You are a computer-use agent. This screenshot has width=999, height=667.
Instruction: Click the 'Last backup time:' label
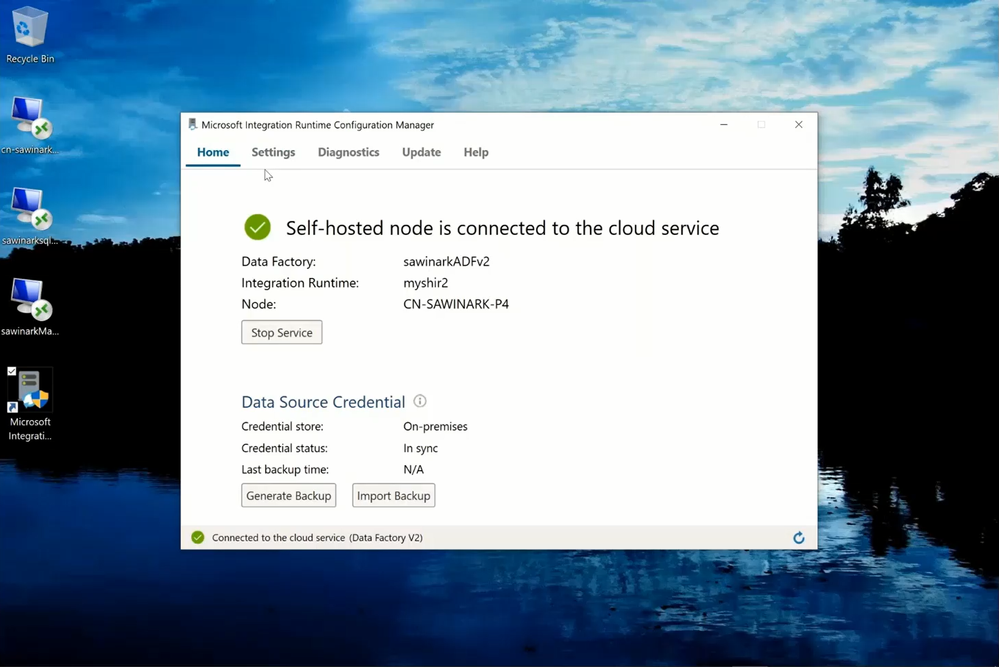point(285,470)
